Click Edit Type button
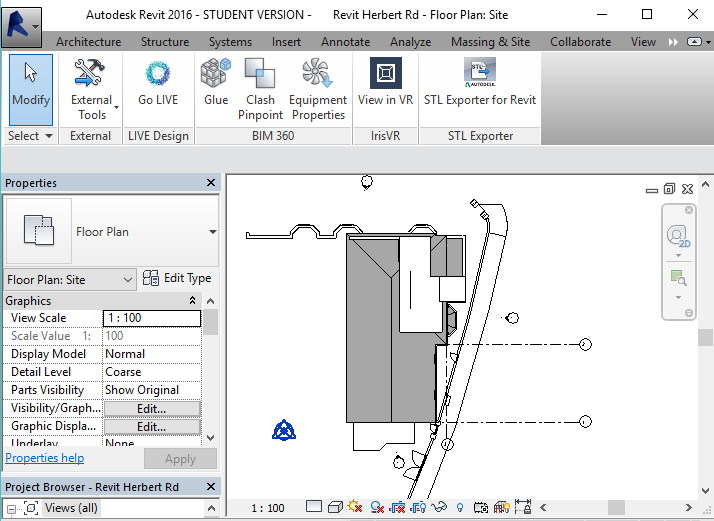Screen dimensions: 714x521 coord(178,279)
